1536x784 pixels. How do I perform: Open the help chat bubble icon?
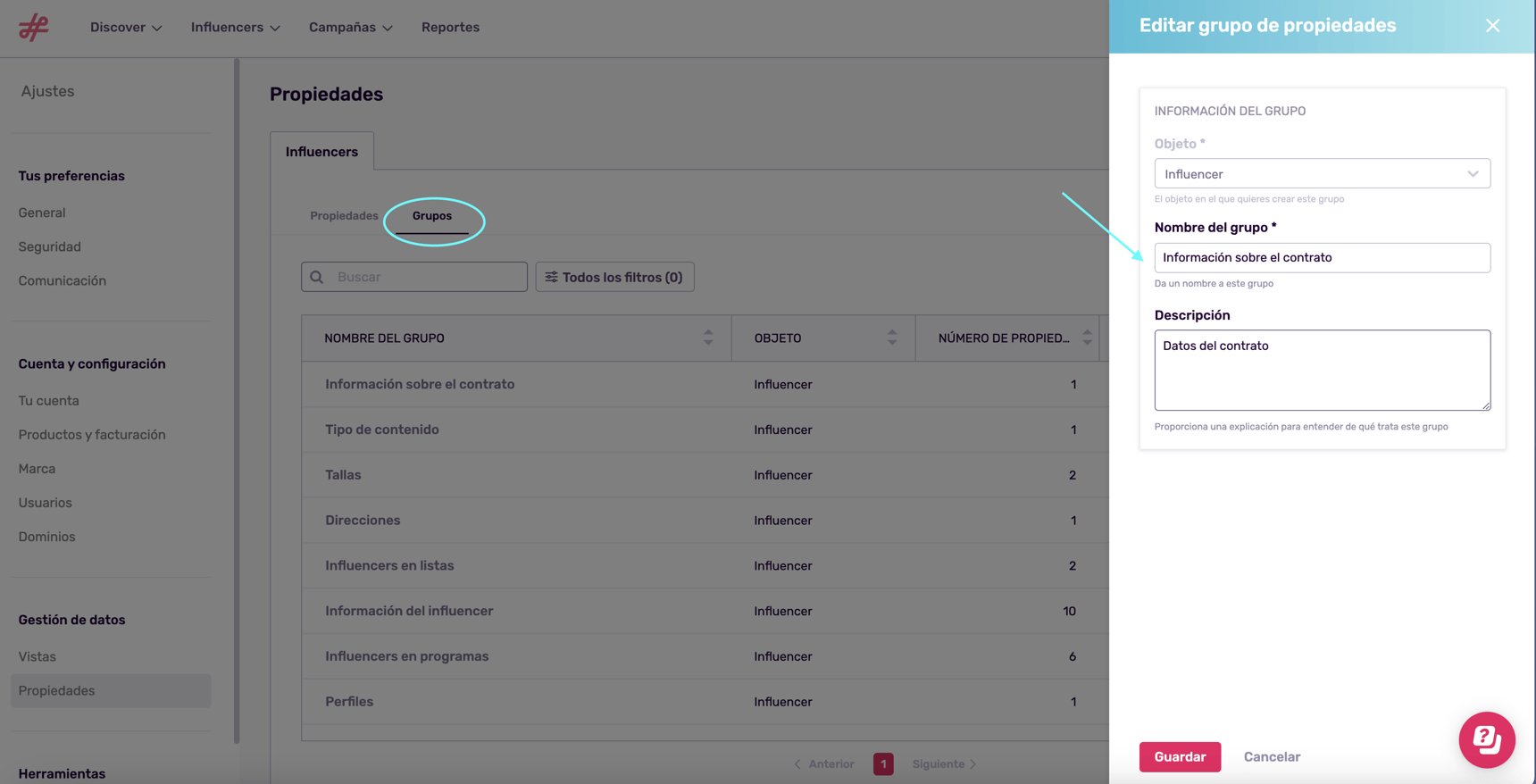1486,739
